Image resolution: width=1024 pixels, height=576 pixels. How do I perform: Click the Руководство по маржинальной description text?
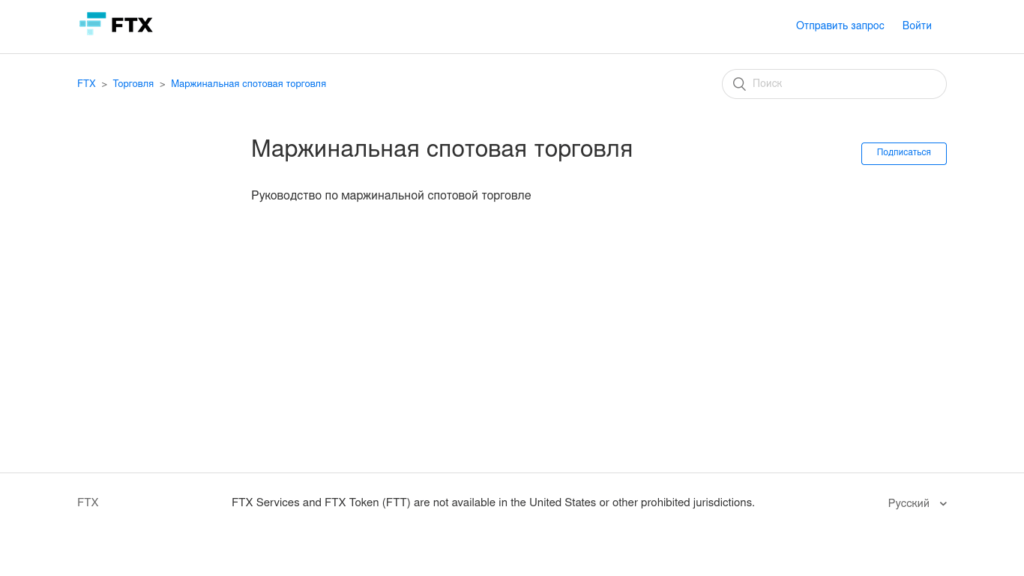[x=391, y=195]
